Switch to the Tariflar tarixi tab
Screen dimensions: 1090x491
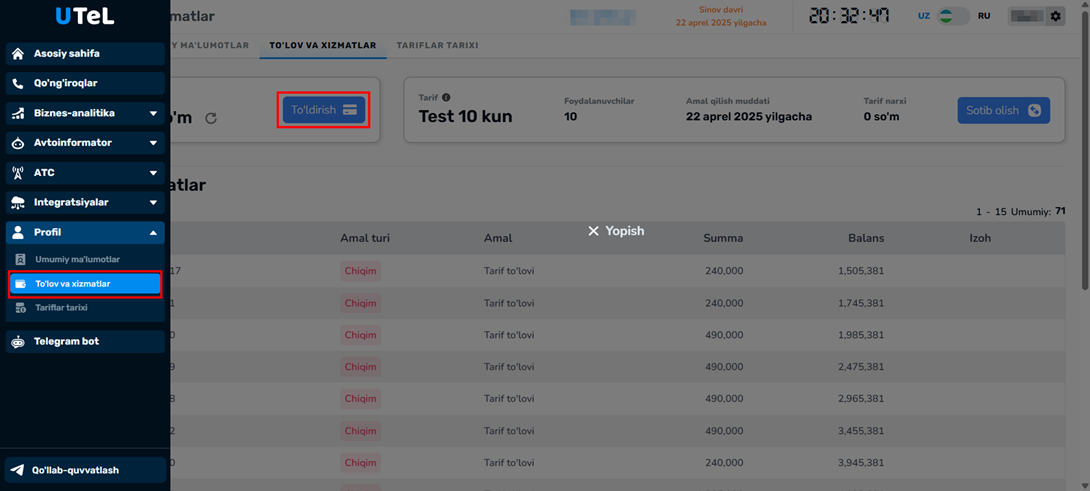click(x=437, y=46)
